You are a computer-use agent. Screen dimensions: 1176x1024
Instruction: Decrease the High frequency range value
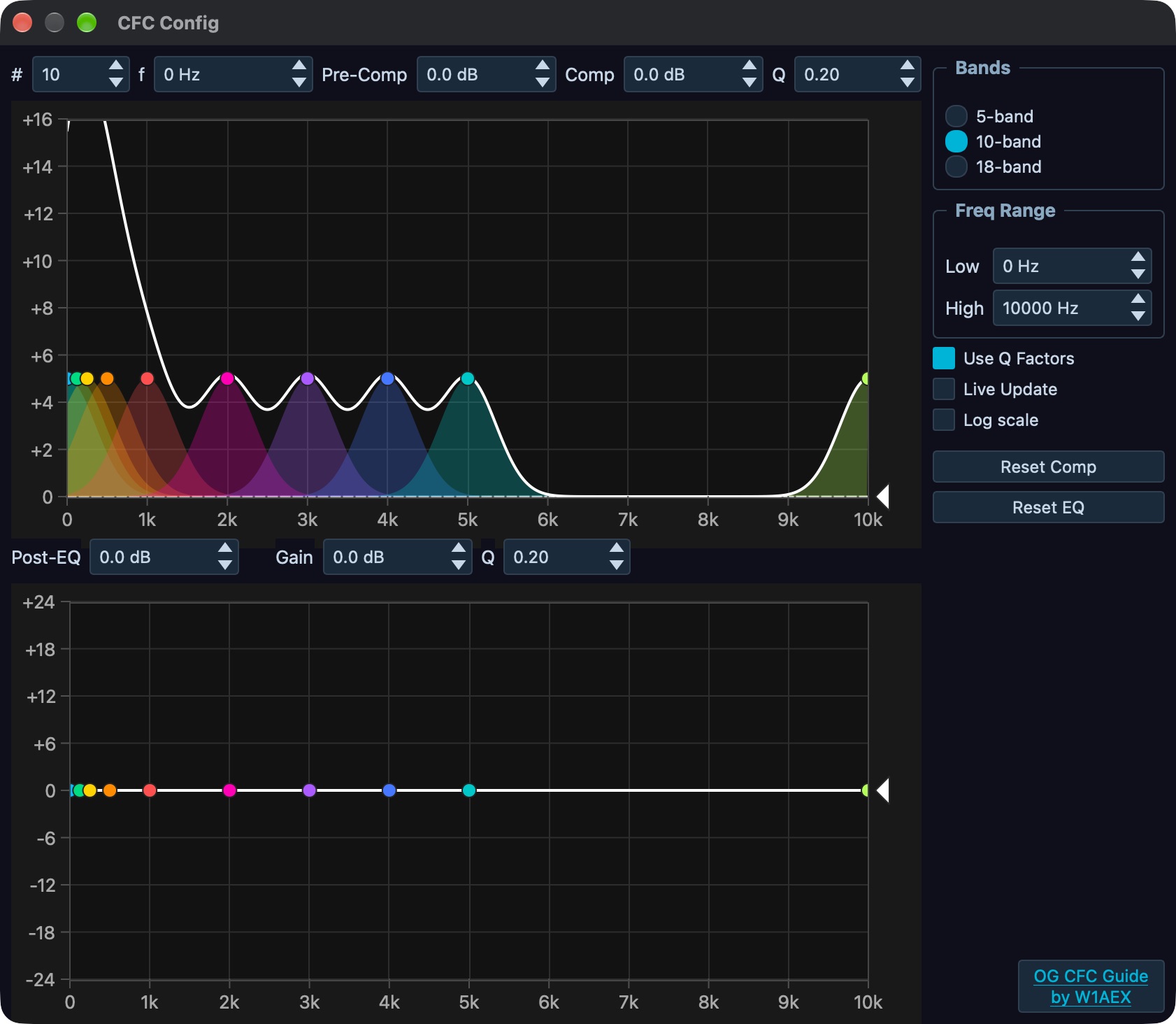click(x=1138, y=316)
